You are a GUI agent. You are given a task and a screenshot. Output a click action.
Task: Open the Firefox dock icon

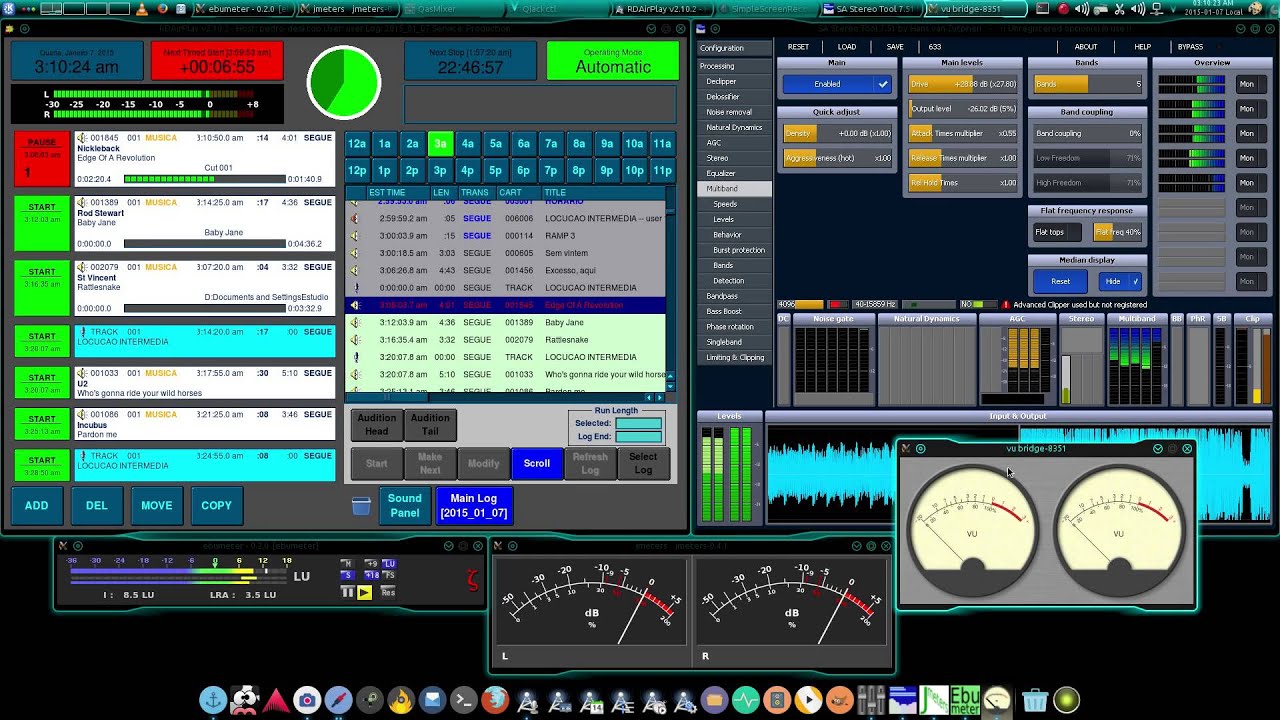495,700
